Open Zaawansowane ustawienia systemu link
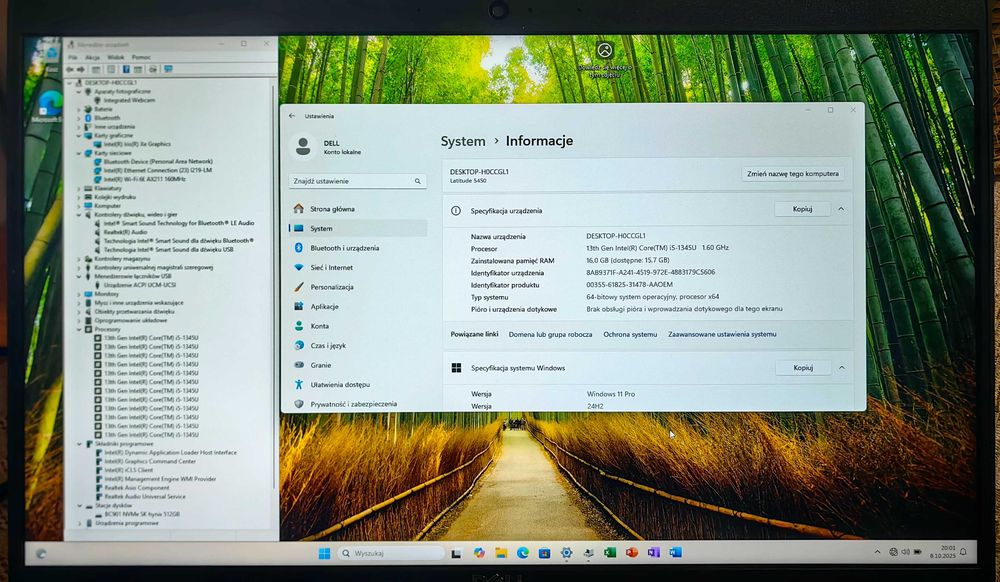The height and width of the screenshot is (582, 1000). (x=722, y=334)
